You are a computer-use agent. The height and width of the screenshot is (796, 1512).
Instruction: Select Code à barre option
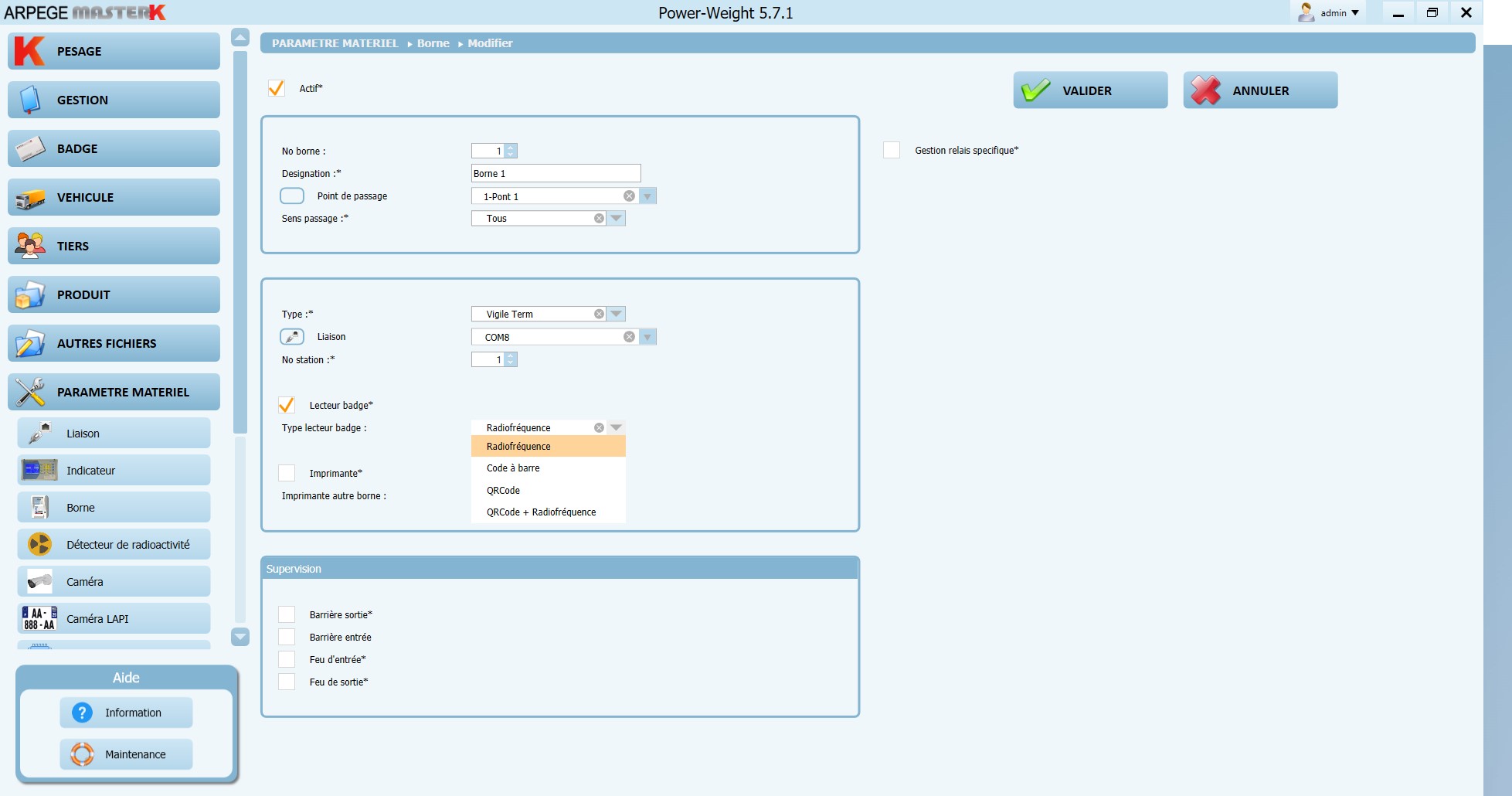coord(513,468)
